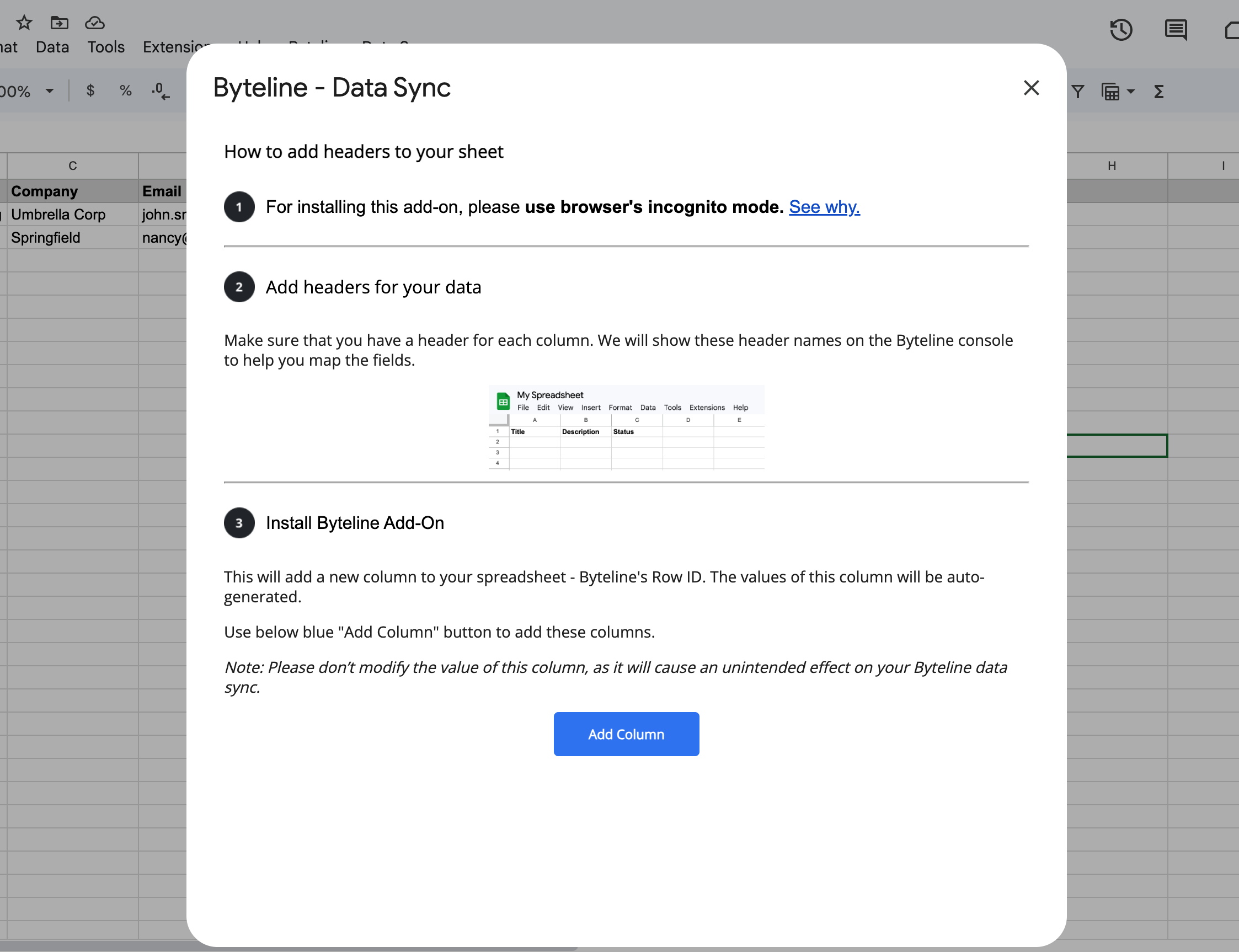Click the move to folder icon
The width and height of the screenshot is (1239, 952).
[x=59, y=23]
